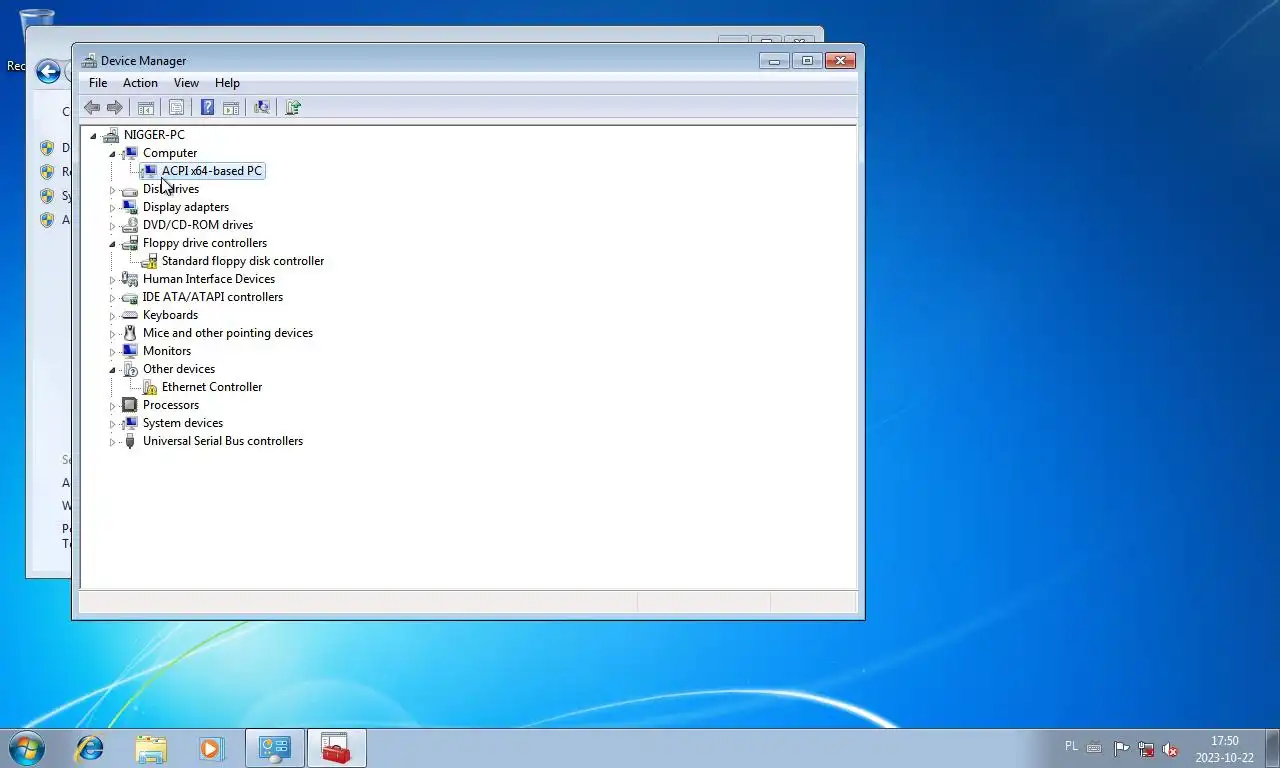Screen dimensions: 1280x768
Task: Click the Display adapters monitor icon
Action: [129, 207]
